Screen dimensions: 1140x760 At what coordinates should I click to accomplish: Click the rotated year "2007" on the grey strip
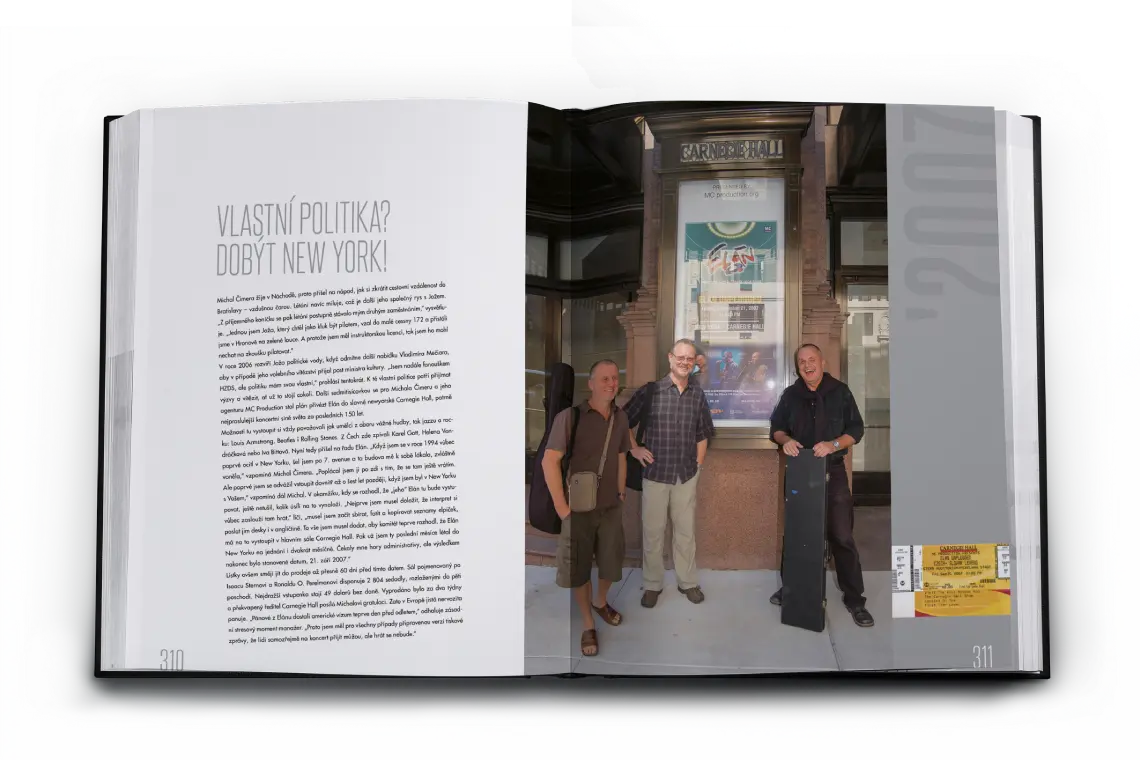click(949, 211)
